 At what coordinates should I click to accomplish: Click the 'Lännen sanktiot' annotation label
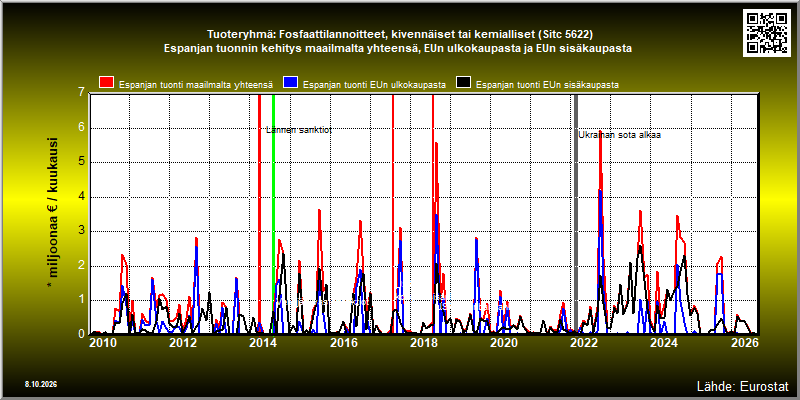click(299, 130)
